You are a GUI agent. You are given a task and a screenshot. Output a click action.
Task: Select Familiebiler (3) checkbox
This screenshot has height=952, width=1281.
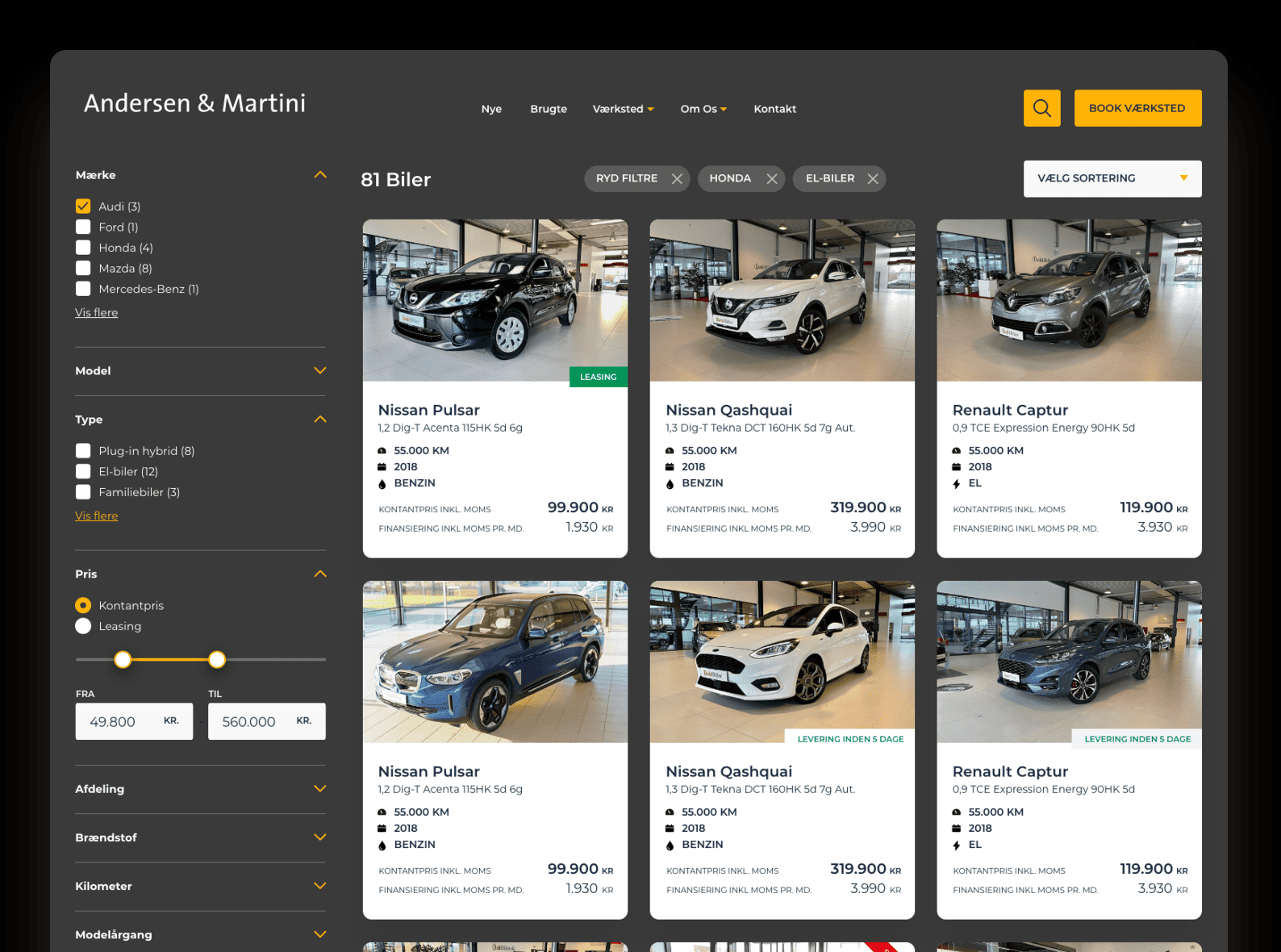pyautogui.click(x=83, y=492)
